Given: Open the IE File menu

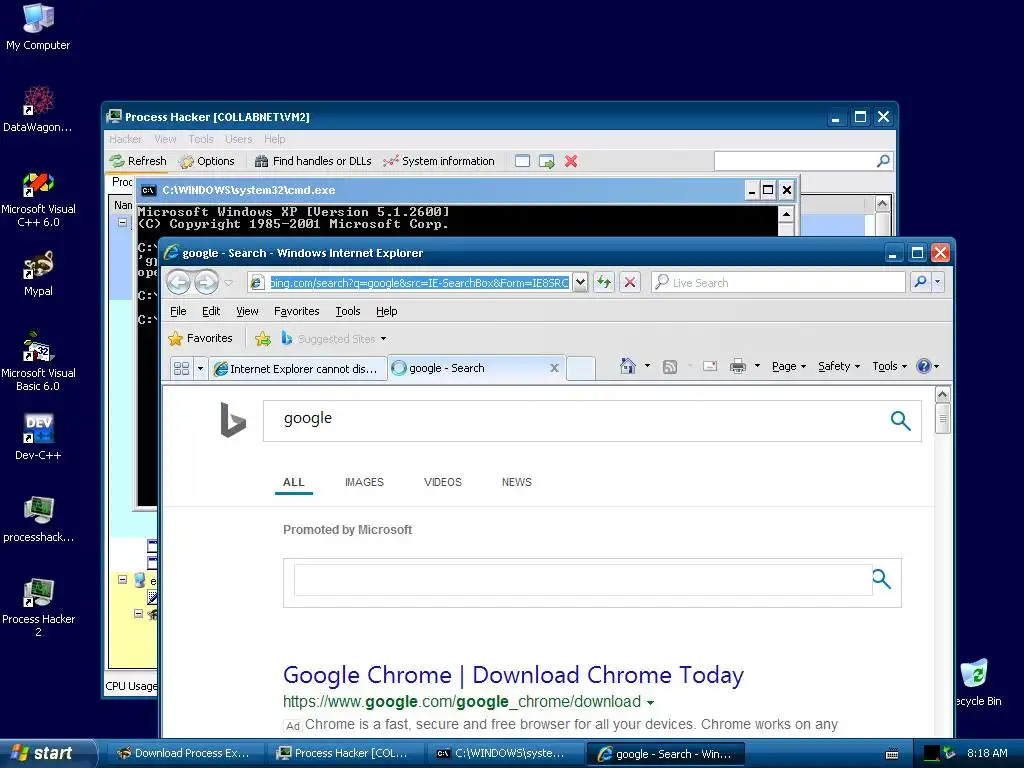Looking at the screenshot, I should tap(178, 312).
